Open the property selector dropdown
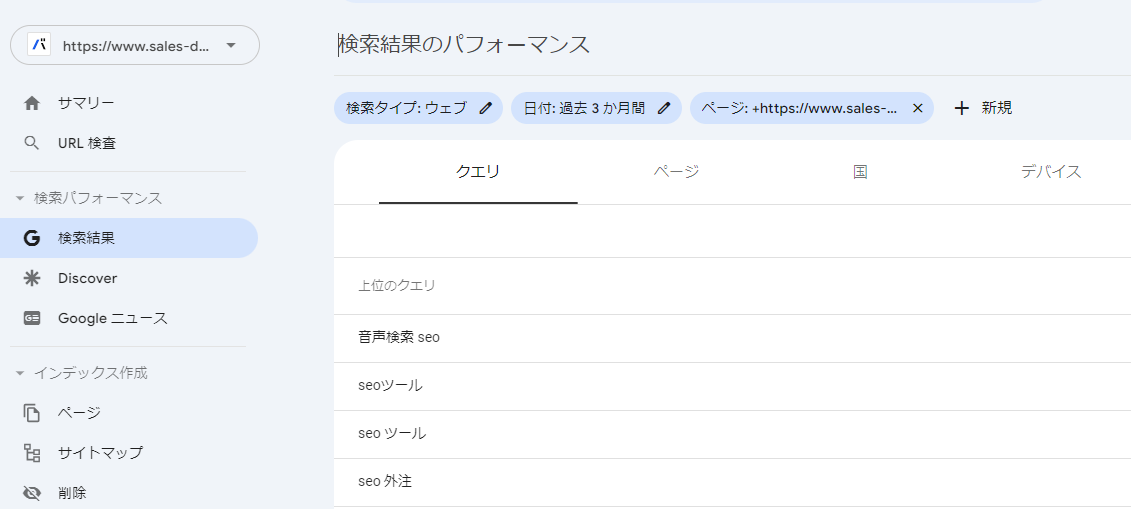 (x=135, y=45)
